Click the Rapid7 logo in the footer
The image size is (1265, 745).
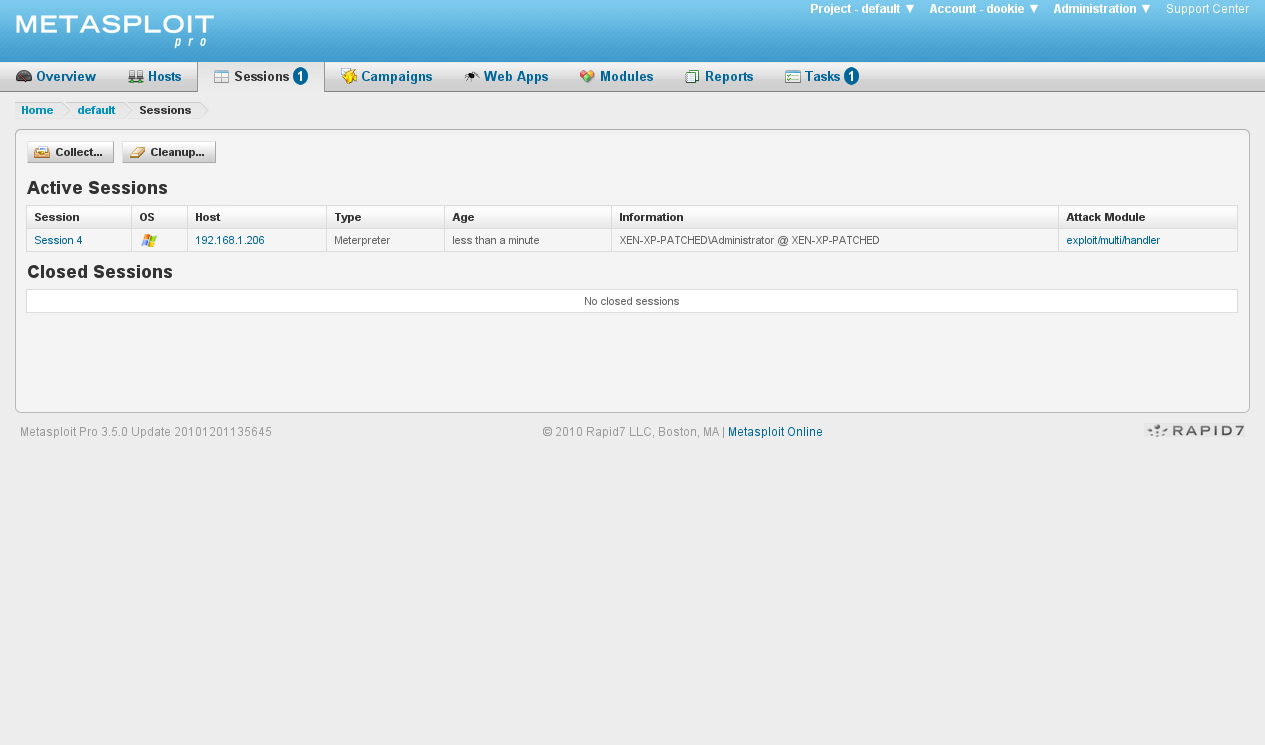click(x=1194, y=431)
